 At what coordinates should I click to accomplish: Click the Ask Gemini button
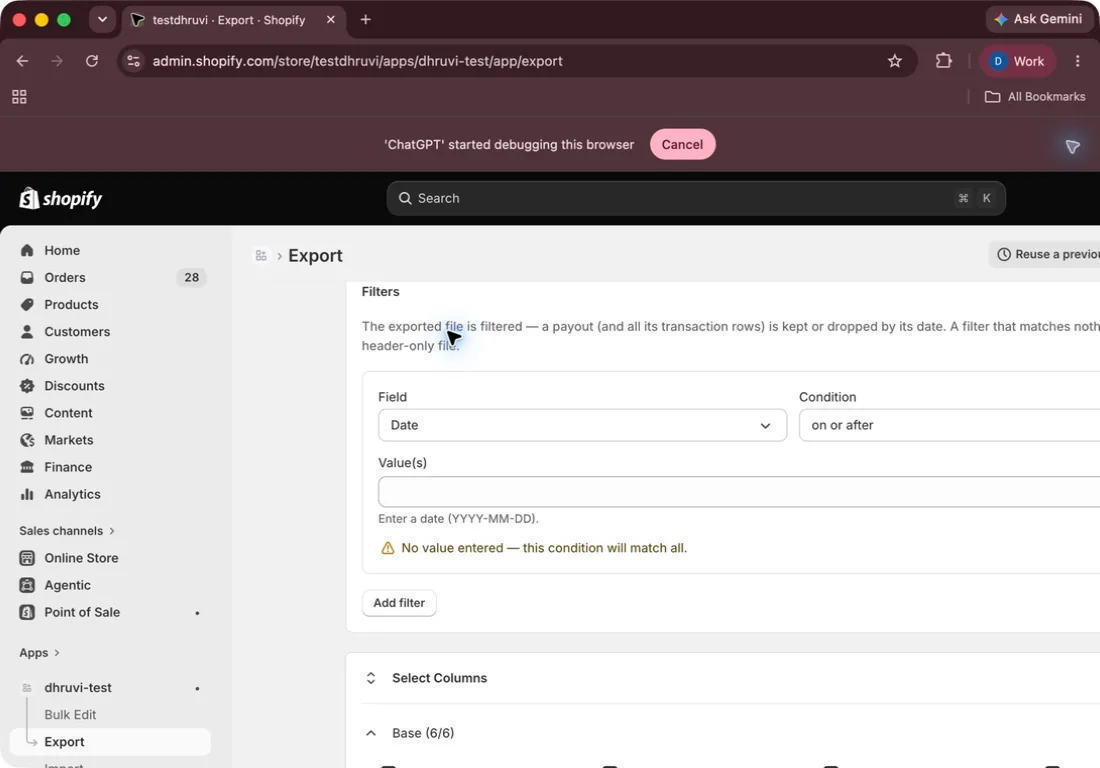(1038, 20)
